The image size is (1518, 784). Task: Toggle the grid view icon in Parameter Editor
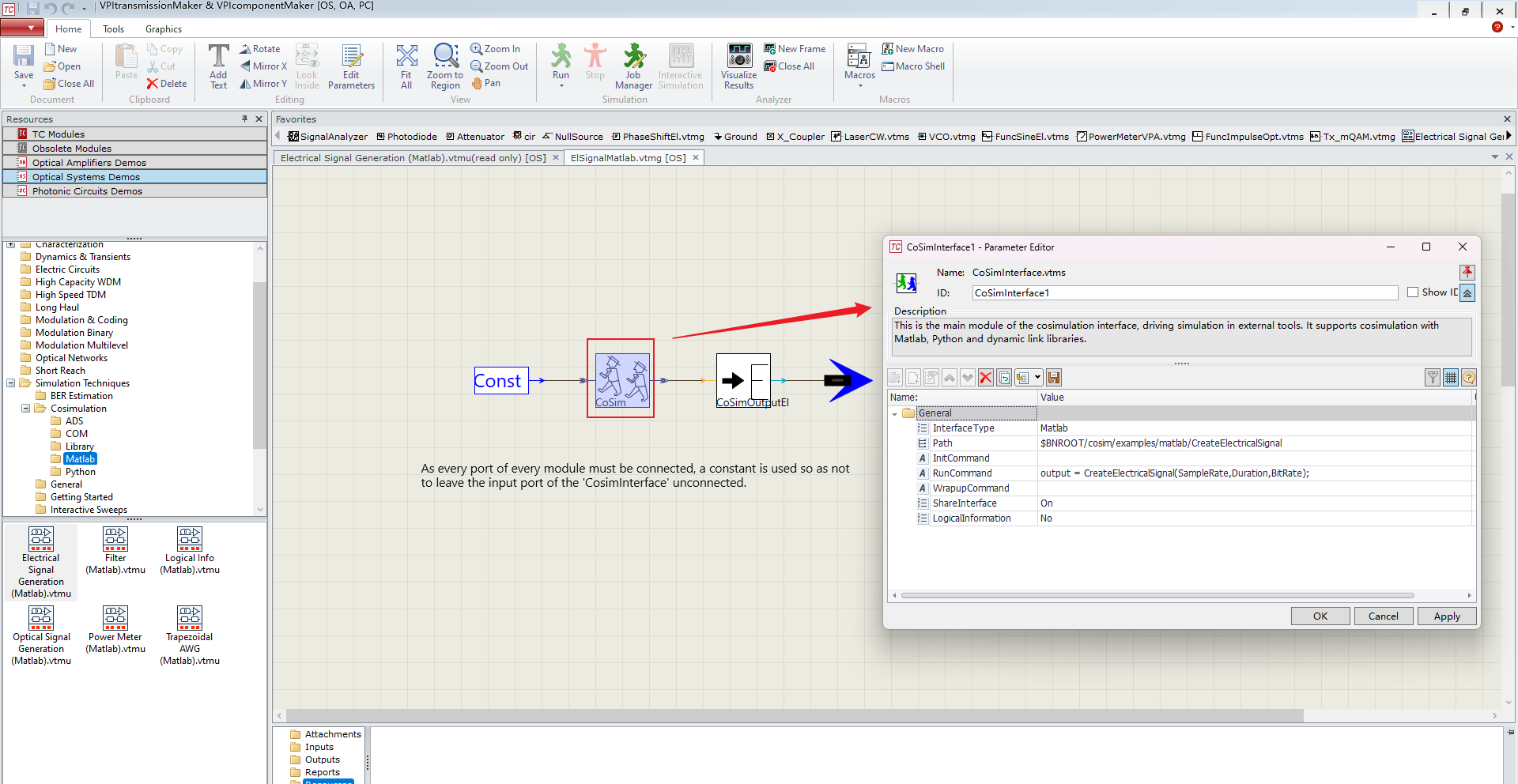coord(1451,378)
